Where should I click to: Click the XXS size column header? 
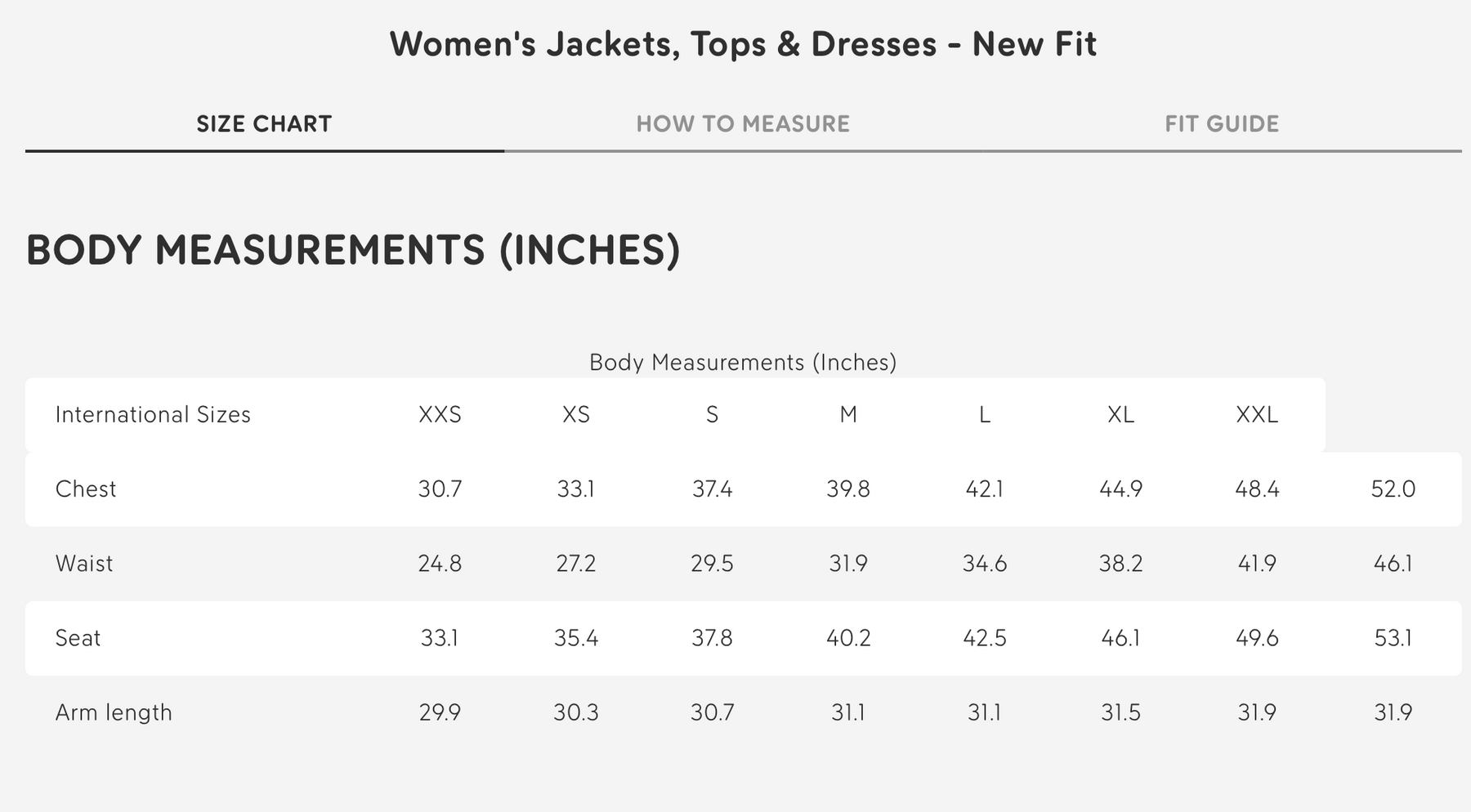tap(440, 415)
